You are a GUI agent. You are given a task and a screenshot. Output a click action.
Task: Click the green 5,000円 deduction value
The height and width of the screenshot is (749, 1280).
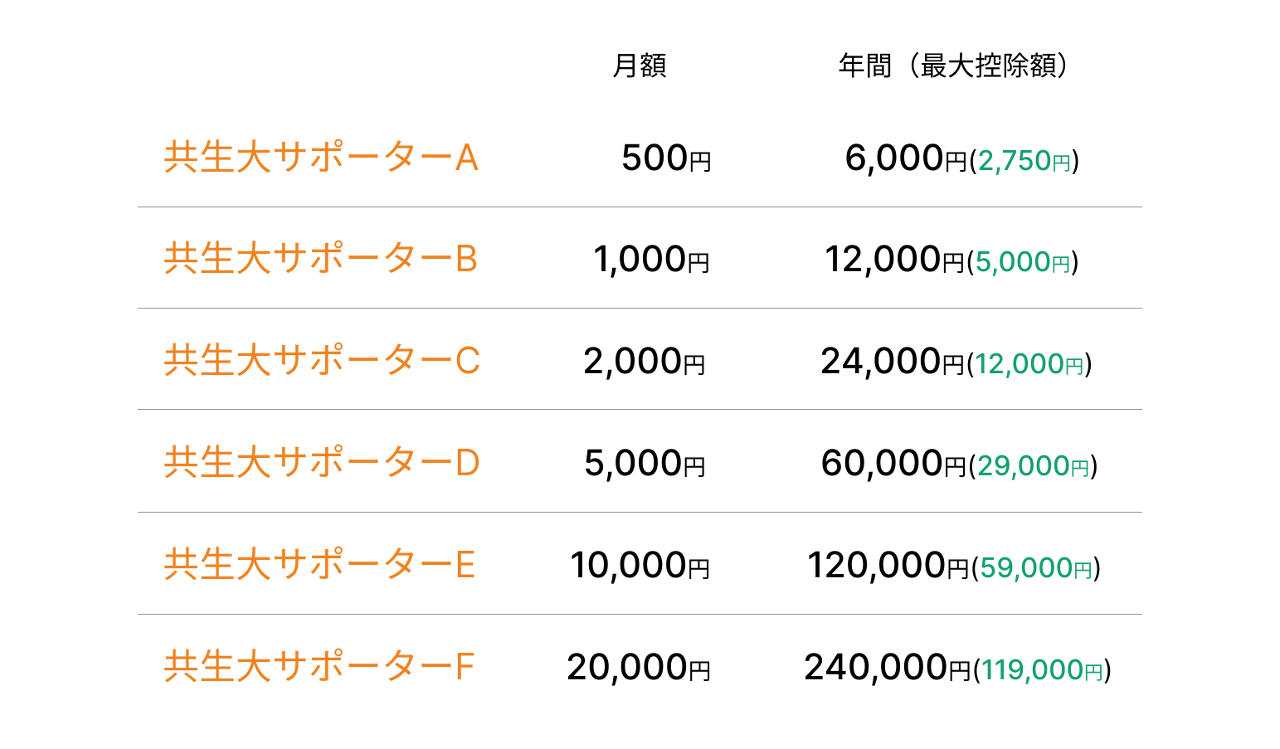click(x=1023, y=262)
